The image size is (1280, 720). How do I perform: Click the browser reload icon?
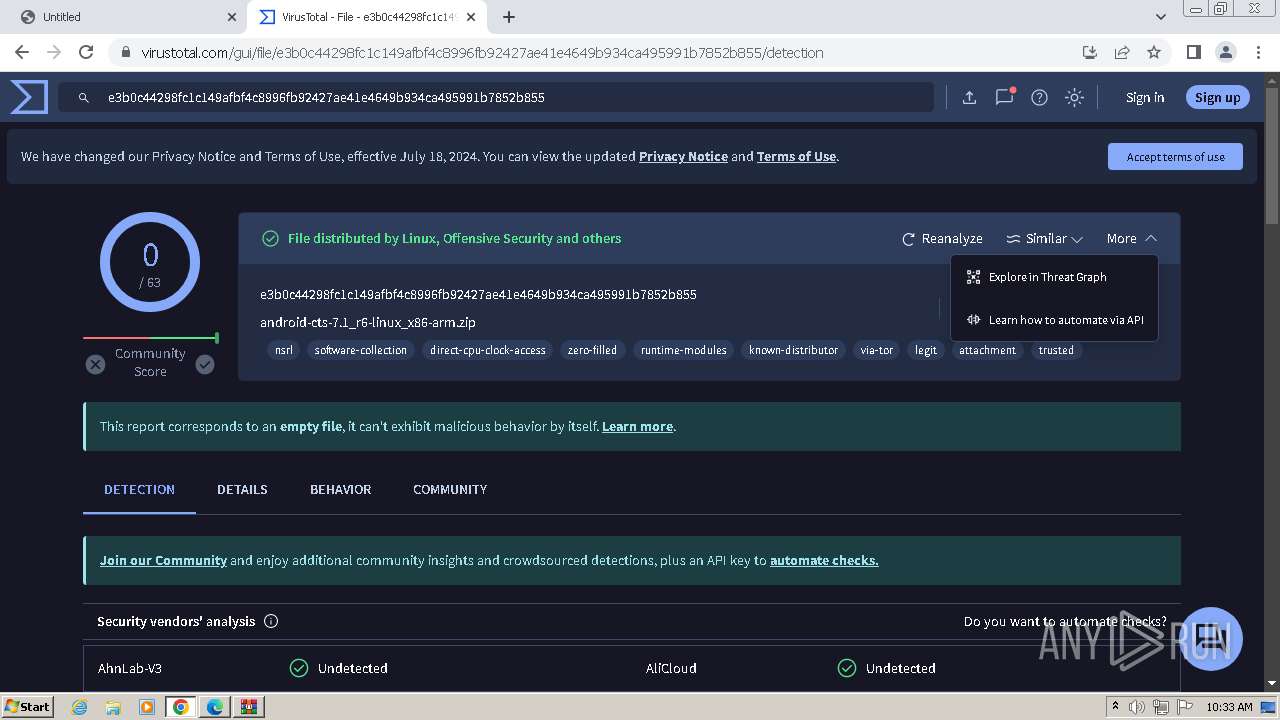coord(86,52)
